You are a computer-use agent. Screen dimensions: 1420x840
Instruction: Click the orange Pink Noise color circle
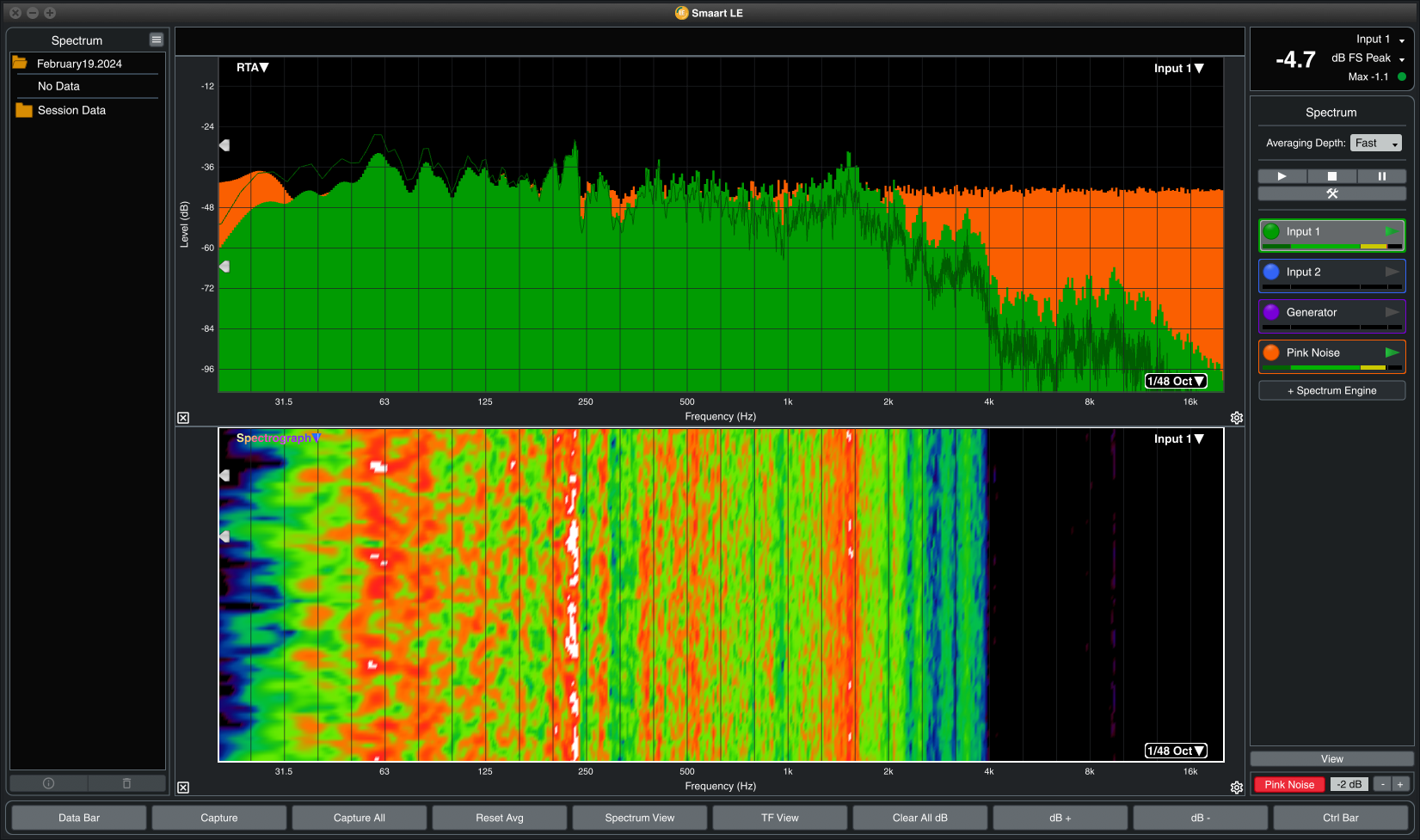[1271, 353]
